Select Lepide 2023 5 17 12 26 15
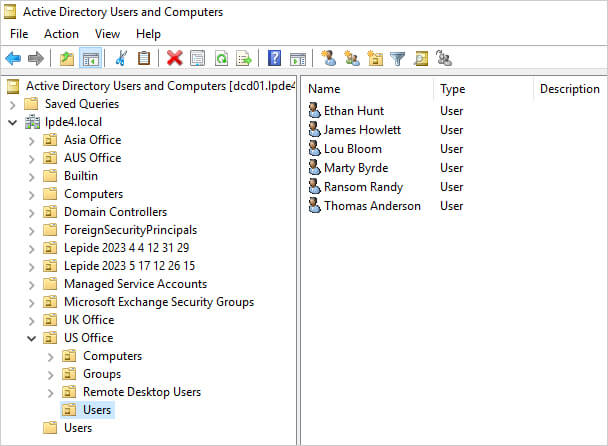 point(130,266)
